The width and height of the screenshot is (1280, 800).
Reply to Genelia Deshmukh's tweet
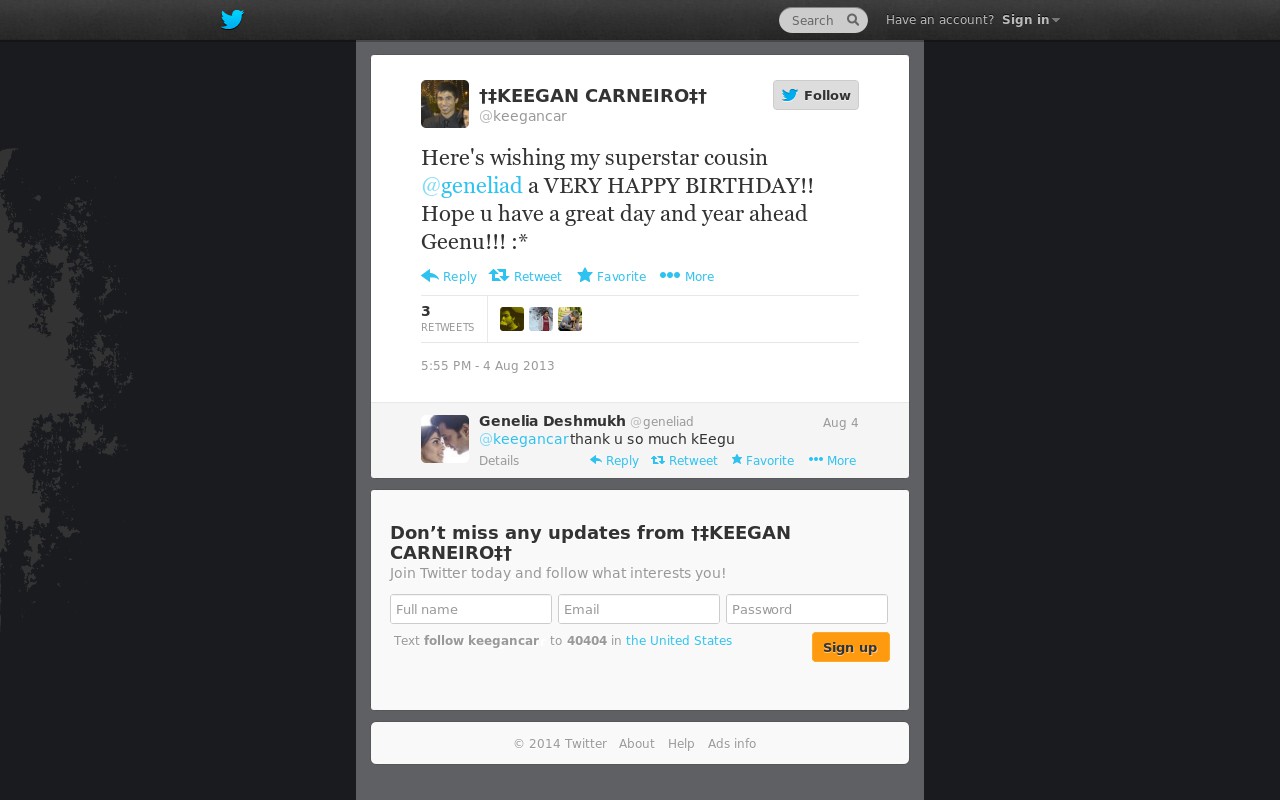coord(614,461)
